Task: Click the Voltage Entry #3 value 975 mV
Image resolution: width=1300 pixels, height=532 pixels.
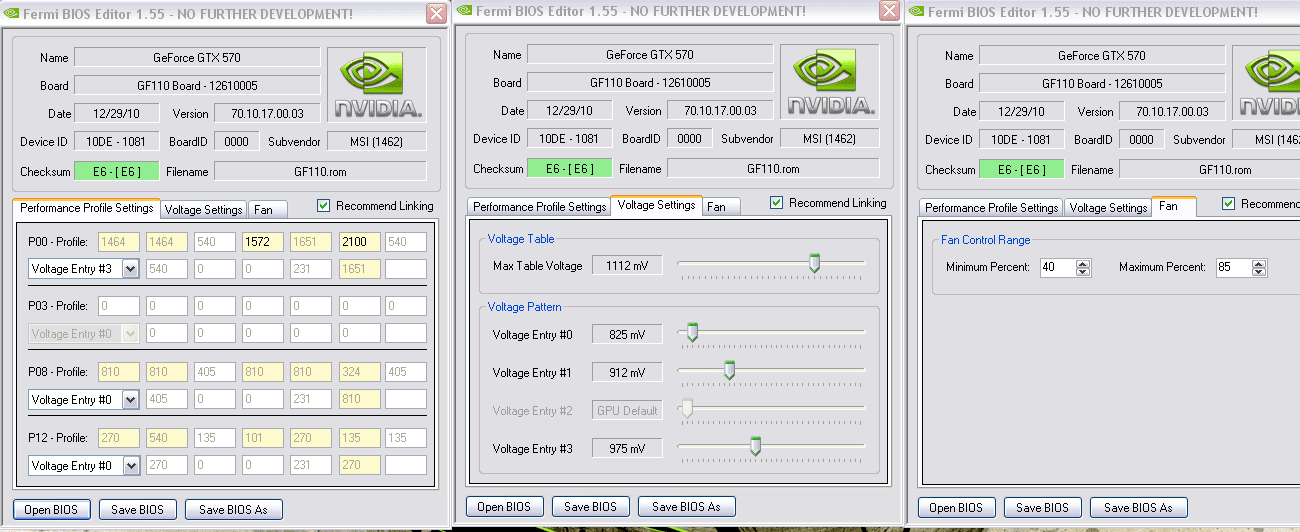Action: point(627,448)
